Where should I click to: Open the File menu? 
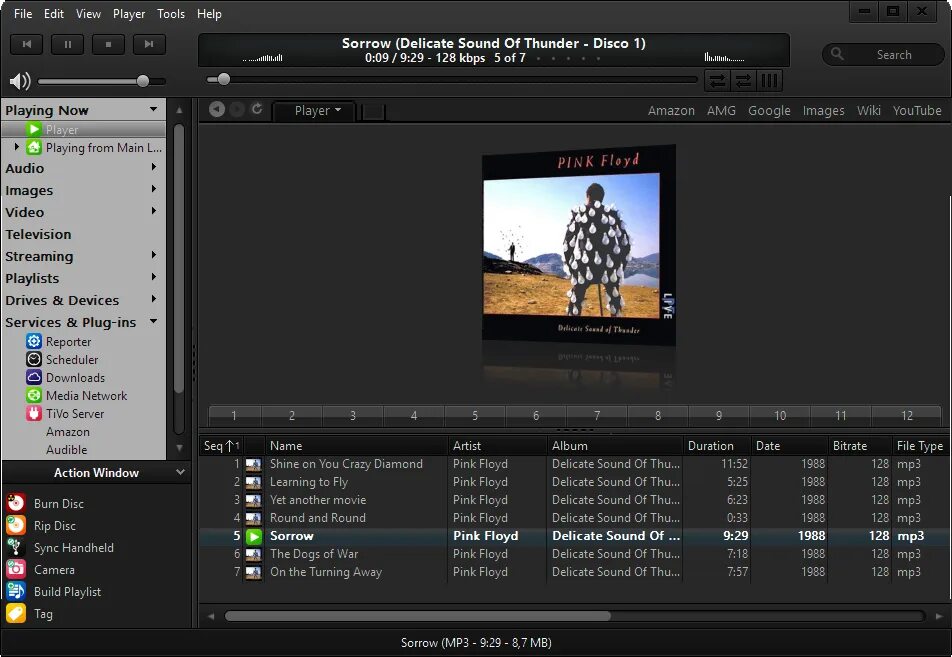pyautogui.click(x=23, y=13)
